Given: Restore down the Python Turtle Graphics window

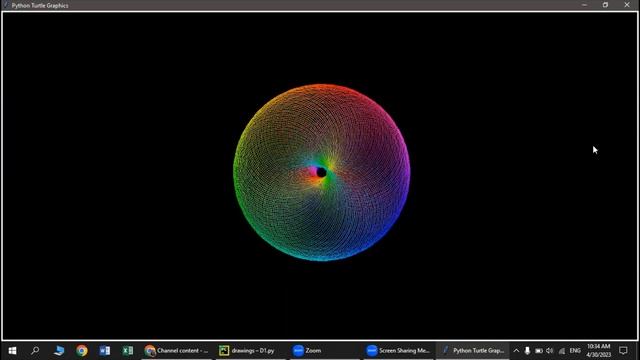Looking at the screenshot, I should tap(605, 5).
